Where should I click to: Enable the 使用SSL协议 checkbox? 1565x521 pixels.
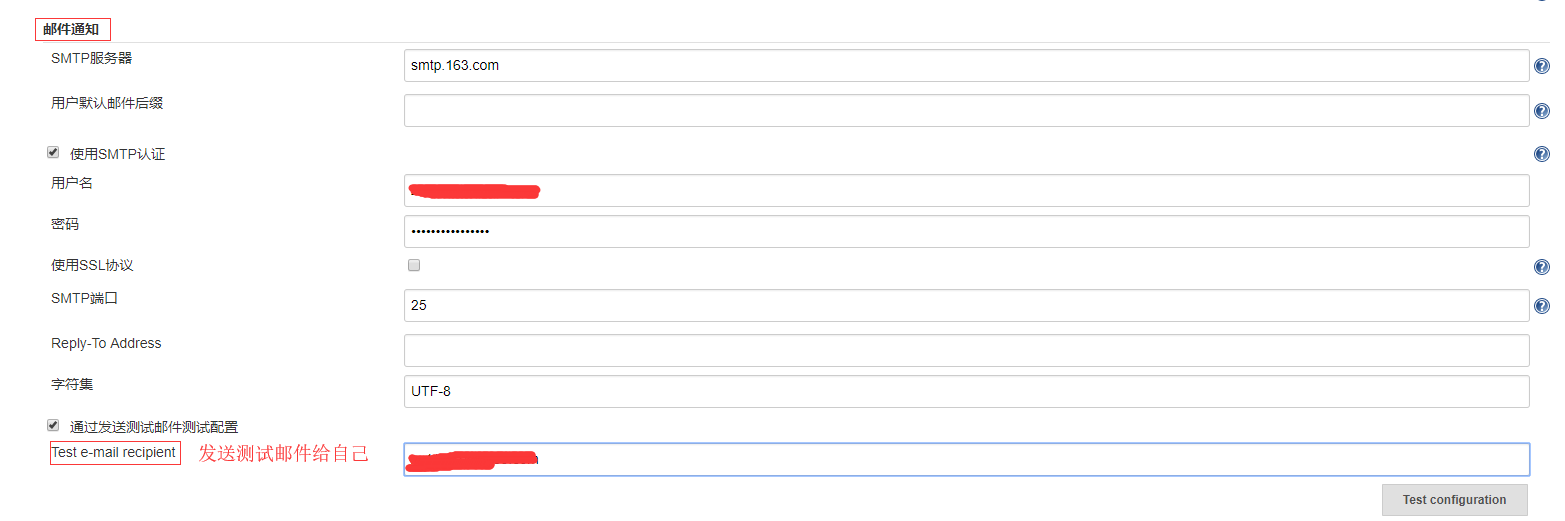[414, 265]
